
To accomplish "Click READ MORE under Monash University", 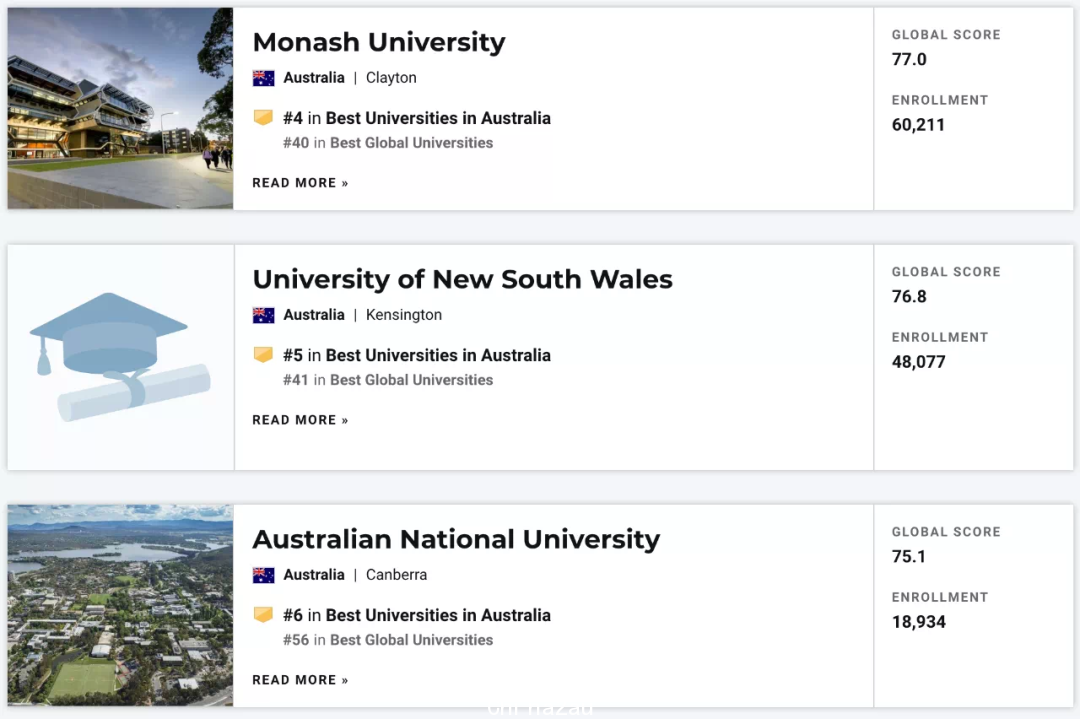I will click(300, 183).
